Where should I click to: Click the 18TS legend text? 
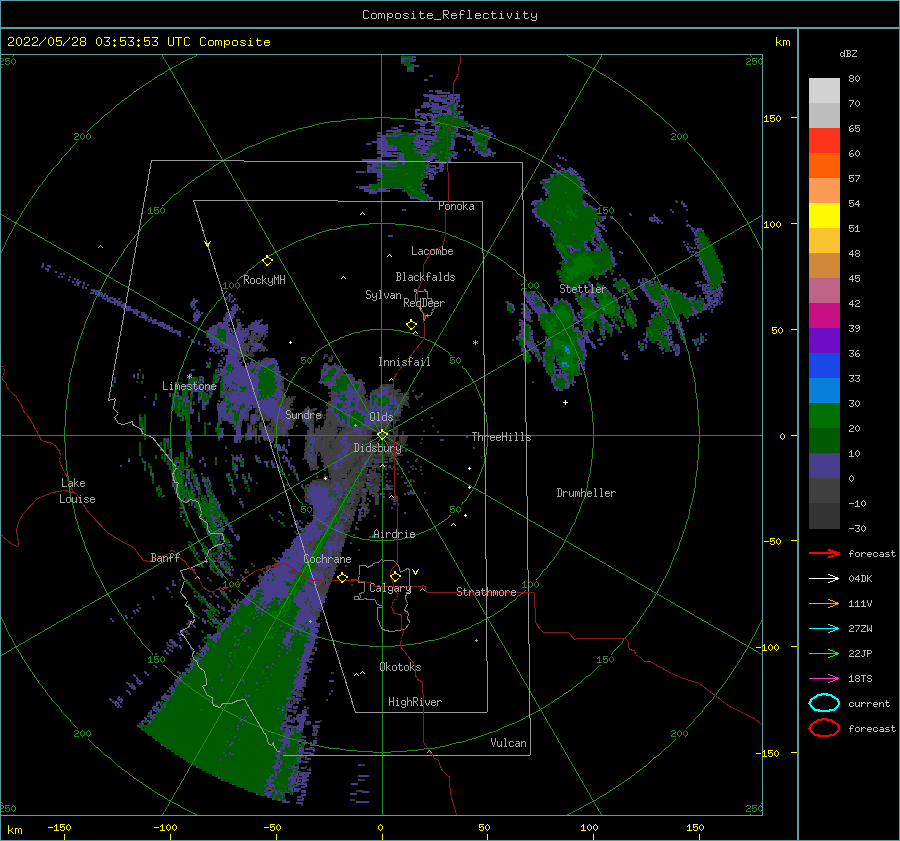860,679
